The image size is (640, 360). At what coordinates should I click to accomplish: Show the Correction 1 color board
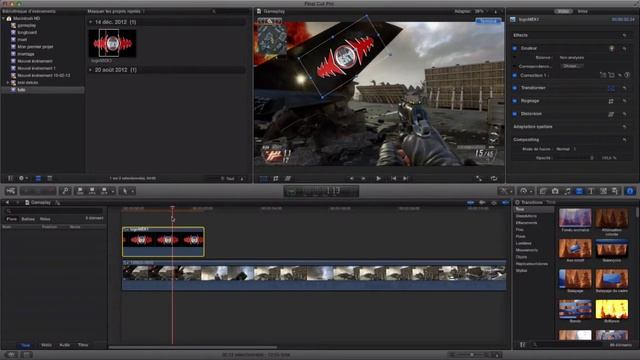[627, 76]
